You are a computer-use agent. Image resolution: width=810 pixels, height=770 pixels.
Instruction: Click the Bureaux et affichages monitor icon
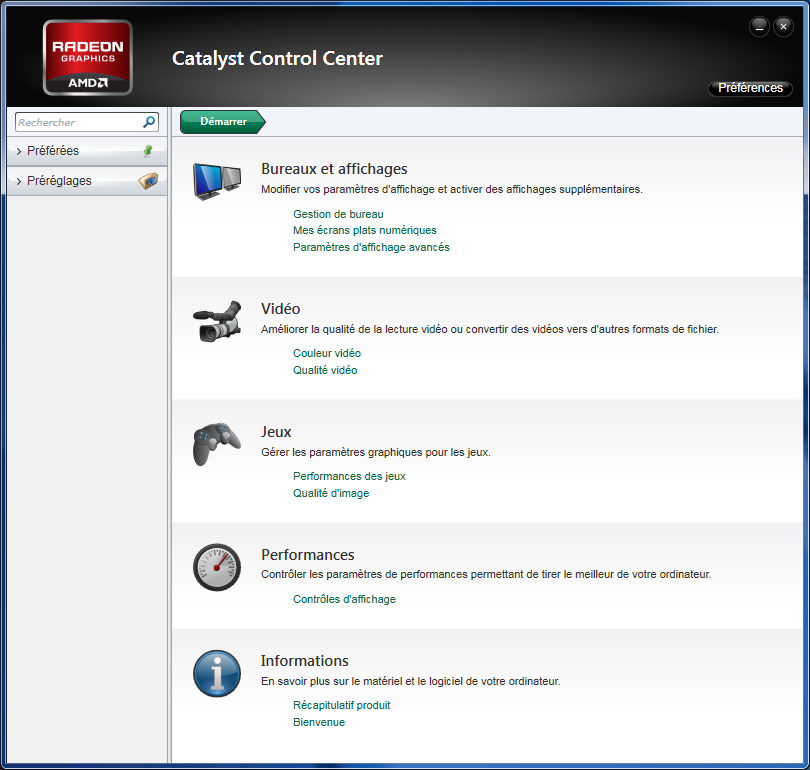point(216,182)
